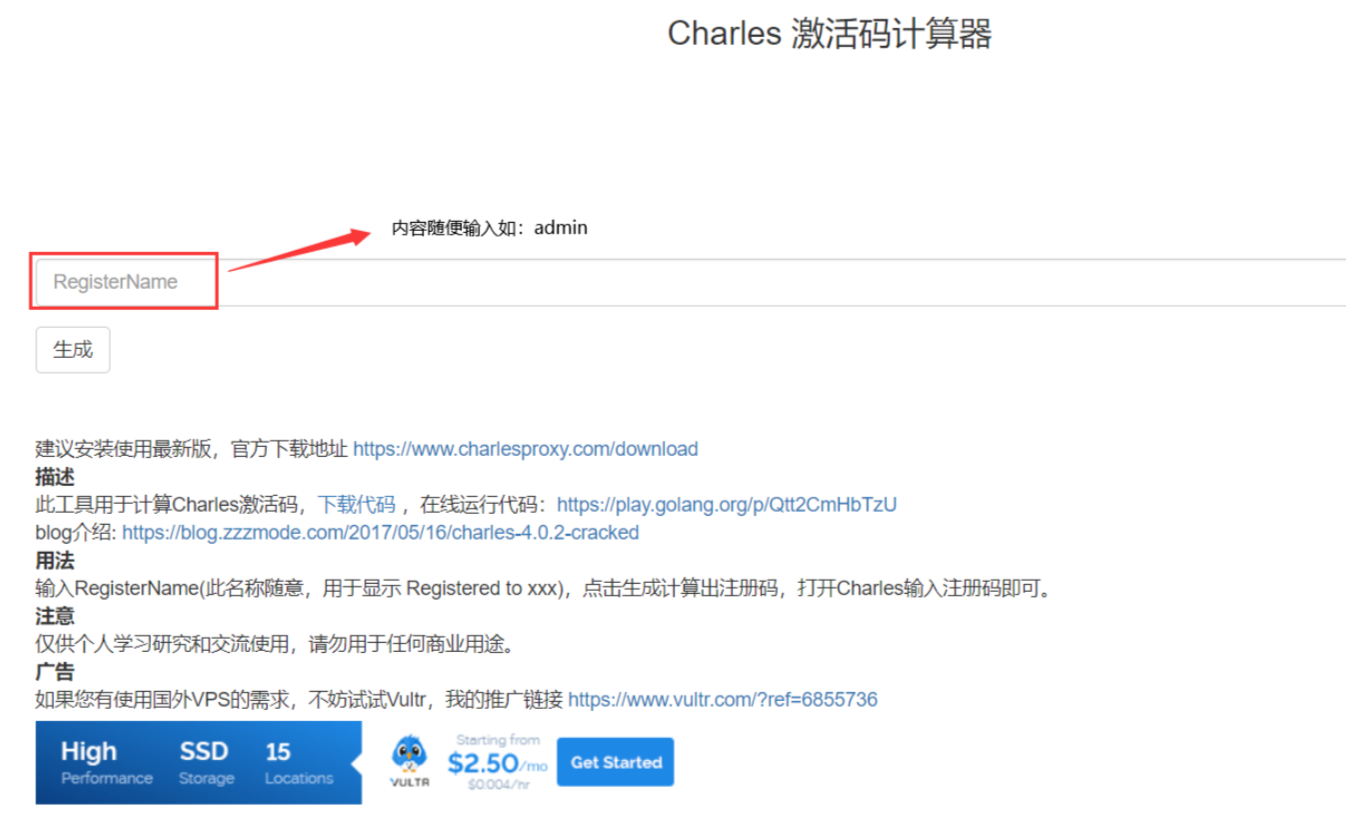The image size is (1346, 832).
Task: Click the 描述 heading
Action: 55,477
